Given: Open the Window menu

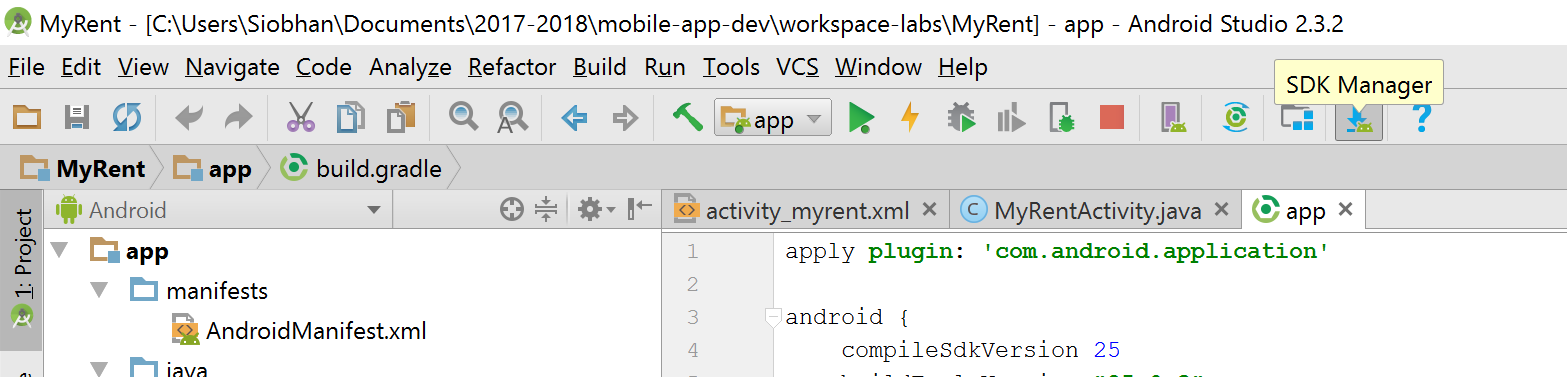Looking at the screenshot, I should pyautogui.click(x=879, y=67).
